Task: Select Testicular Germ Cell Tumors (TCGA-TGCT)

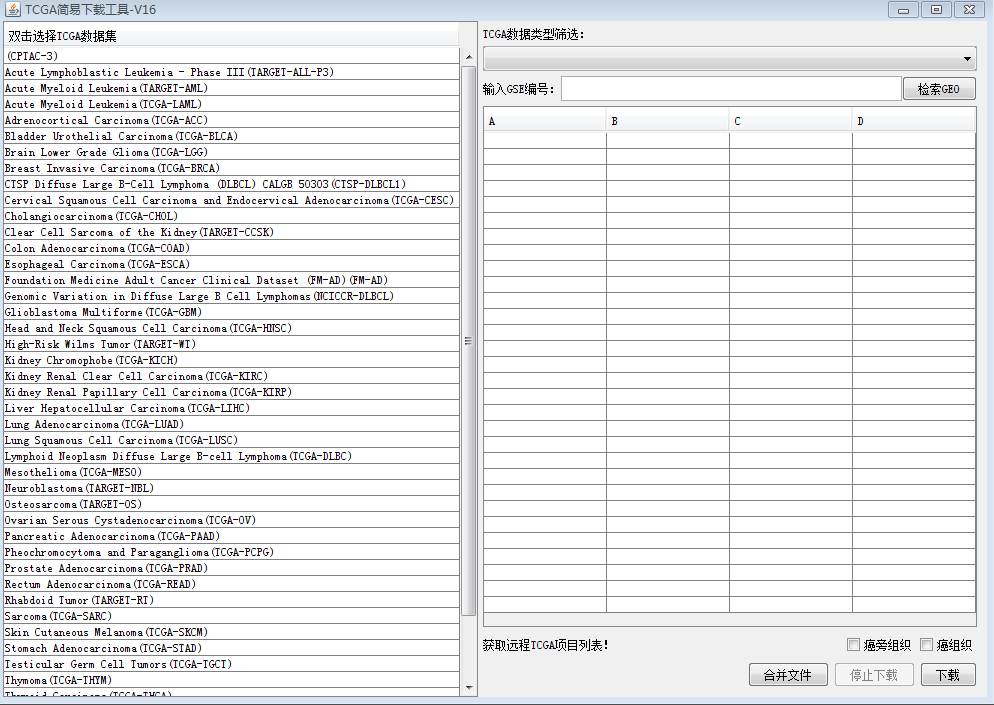Action: coord(231,664)
